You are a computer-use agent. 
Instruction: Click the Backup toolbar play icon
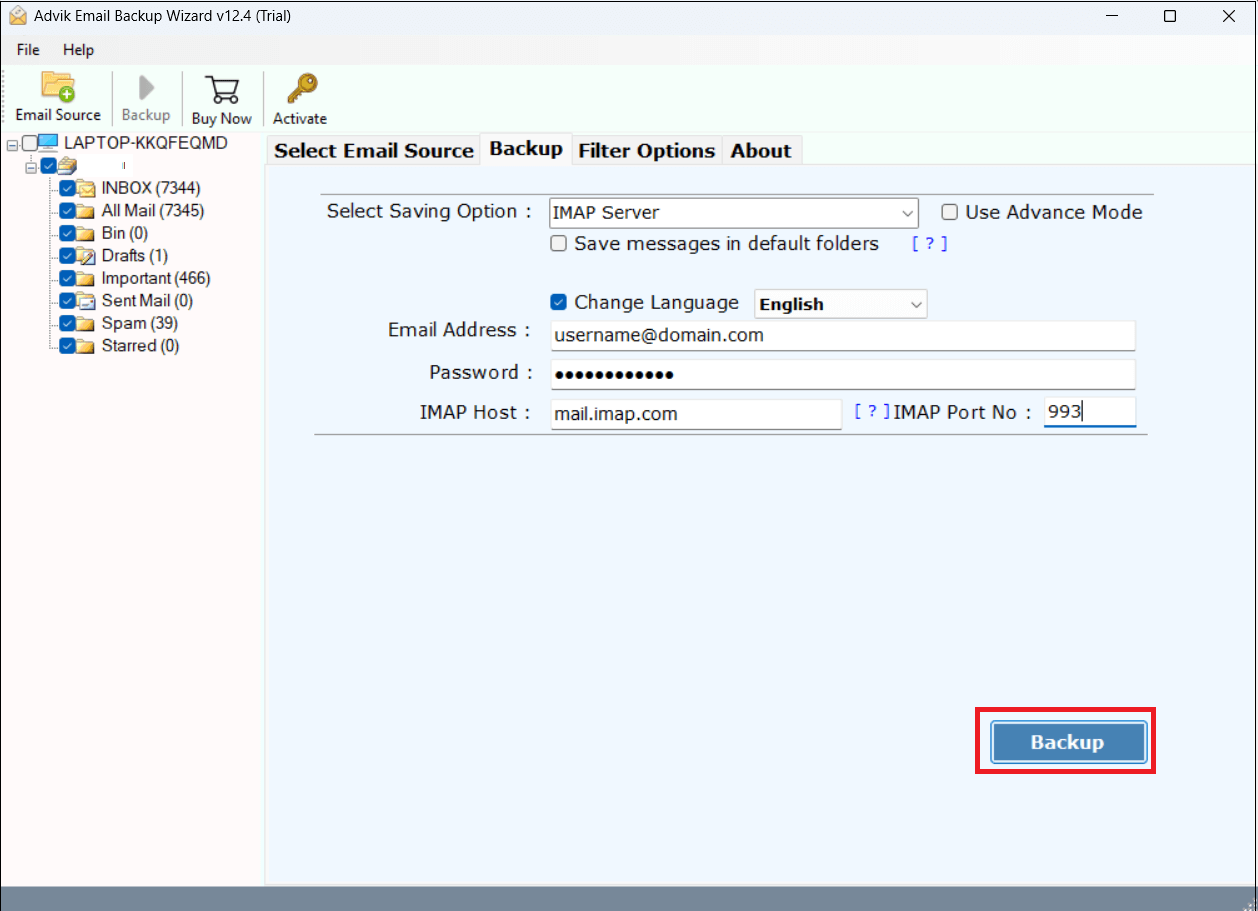(x=146, y=87)
